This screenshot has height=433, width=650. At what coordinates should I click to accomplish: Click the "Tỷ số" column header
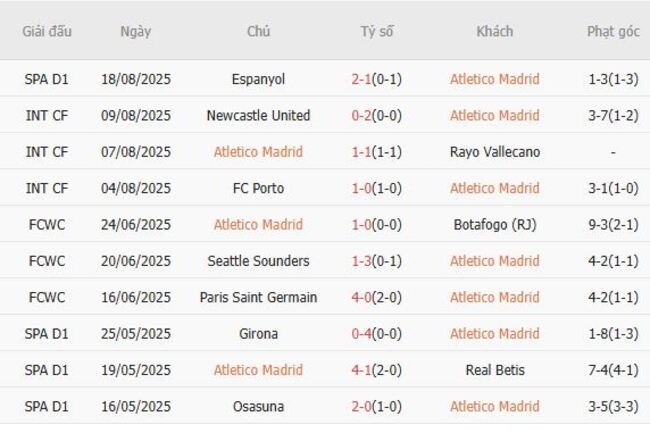click(377, 31)
